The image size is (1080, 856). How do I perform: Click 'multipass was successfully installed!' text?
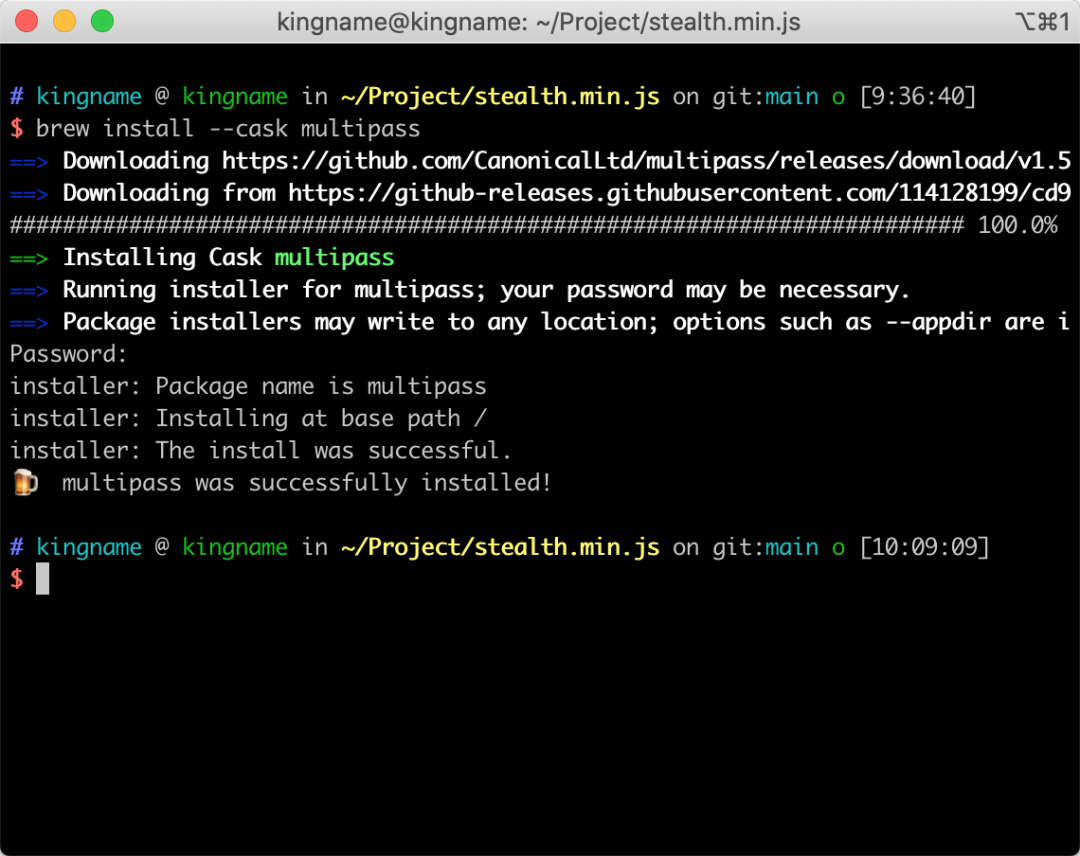coord(307,483)
